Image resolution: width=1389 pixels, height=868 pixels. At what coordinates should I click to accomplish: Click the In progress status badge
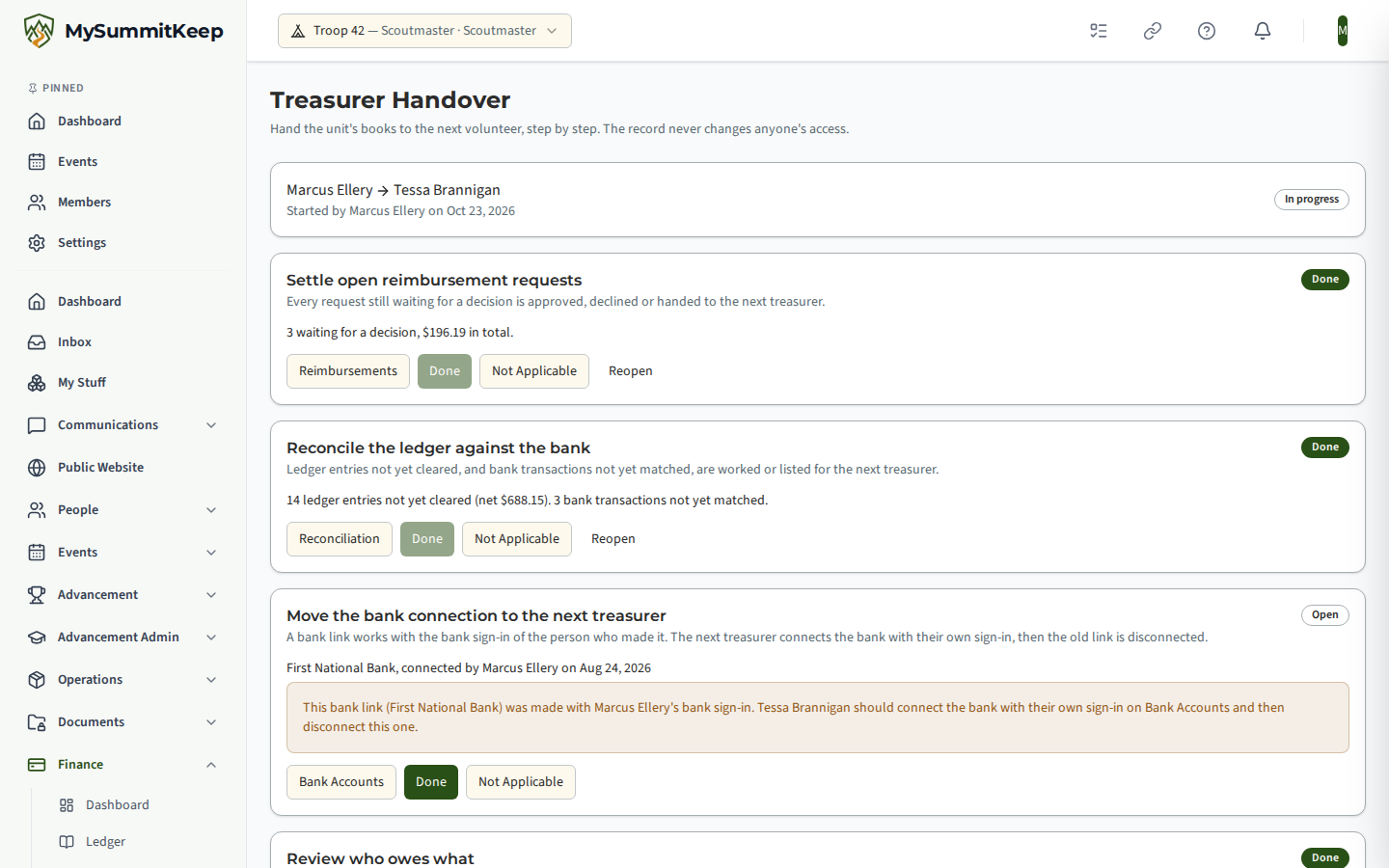(x=1312, y=200)
